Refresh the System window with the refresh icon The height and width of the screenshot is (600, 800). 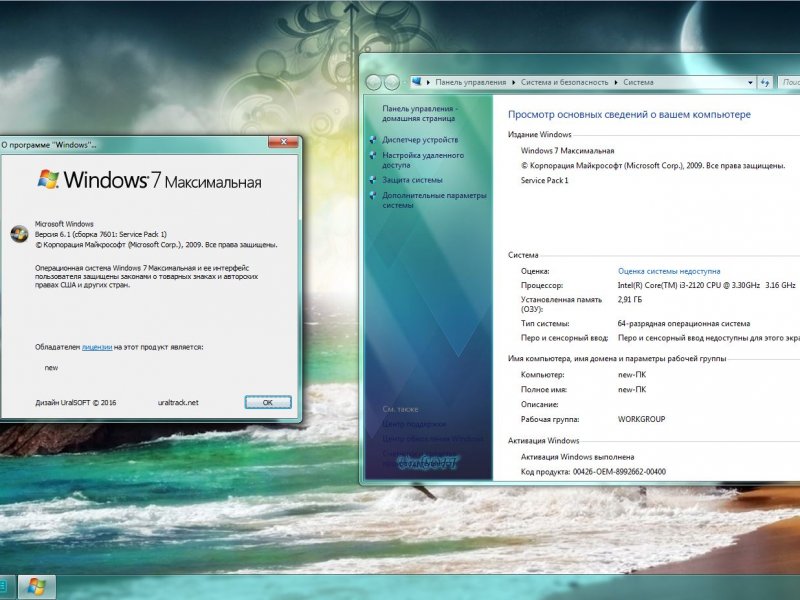[764, 82]
